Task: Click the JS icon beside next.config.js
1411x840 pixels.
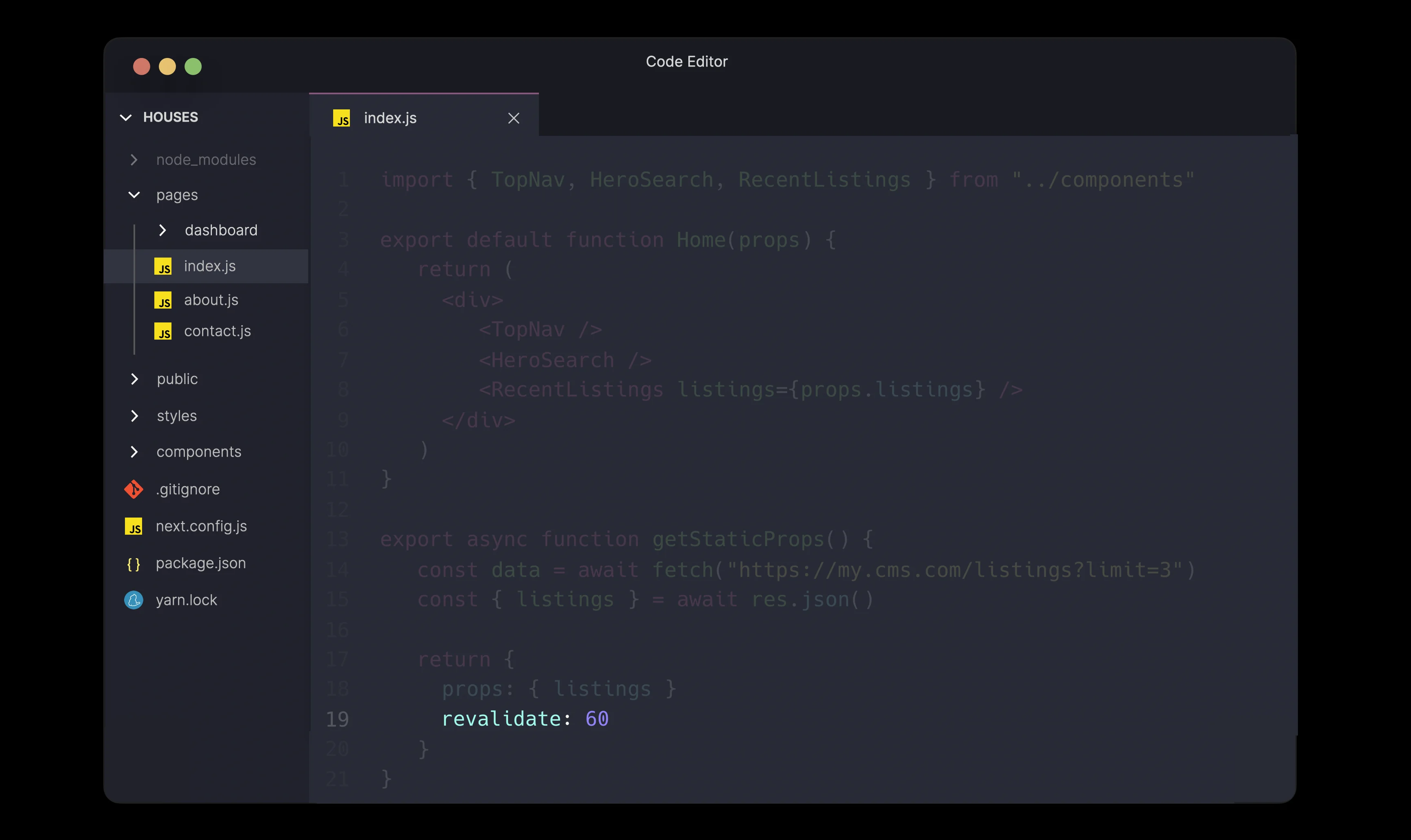Action: (x=134, y=527)
